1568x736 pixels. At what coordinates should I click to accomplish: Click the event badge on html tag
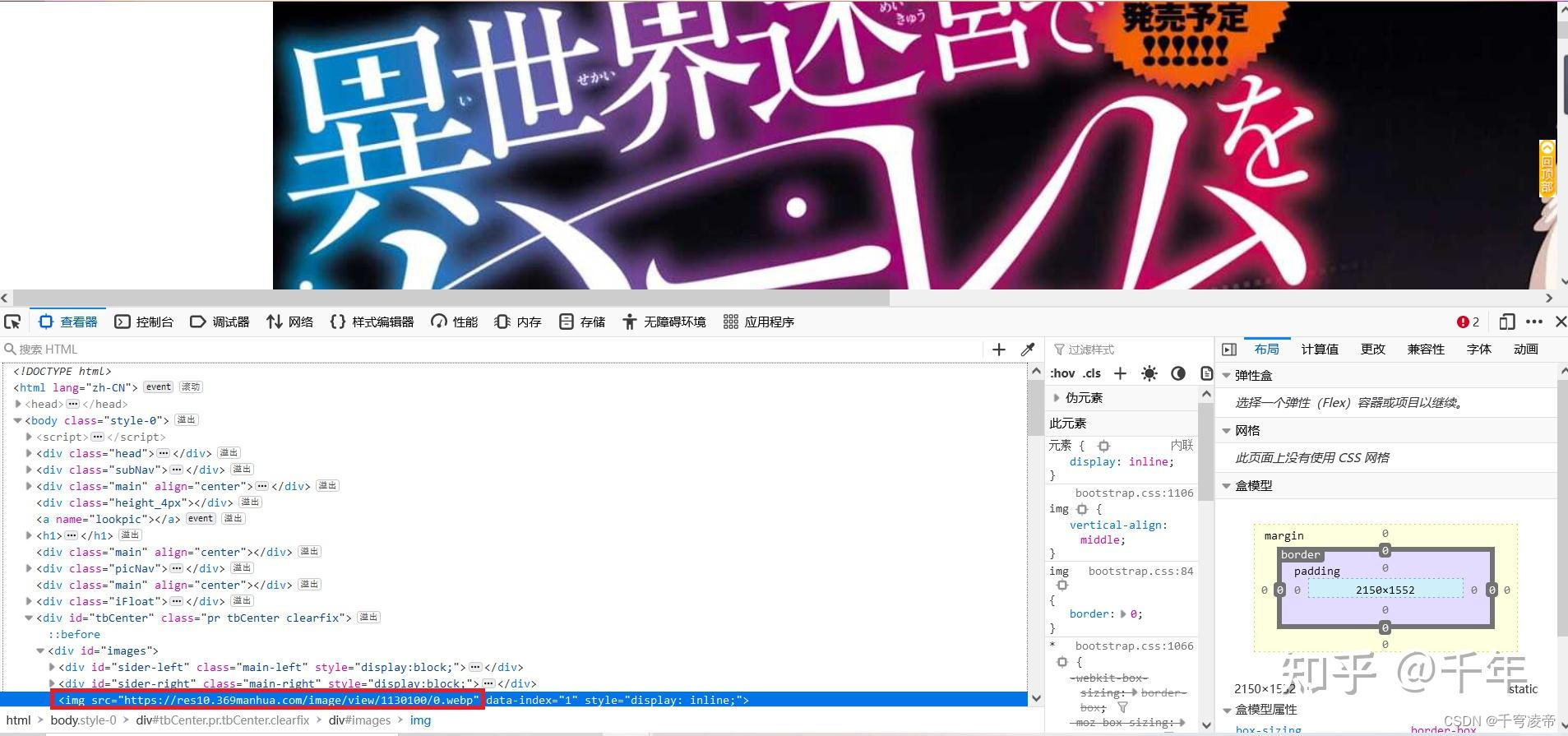click(158, 387)
